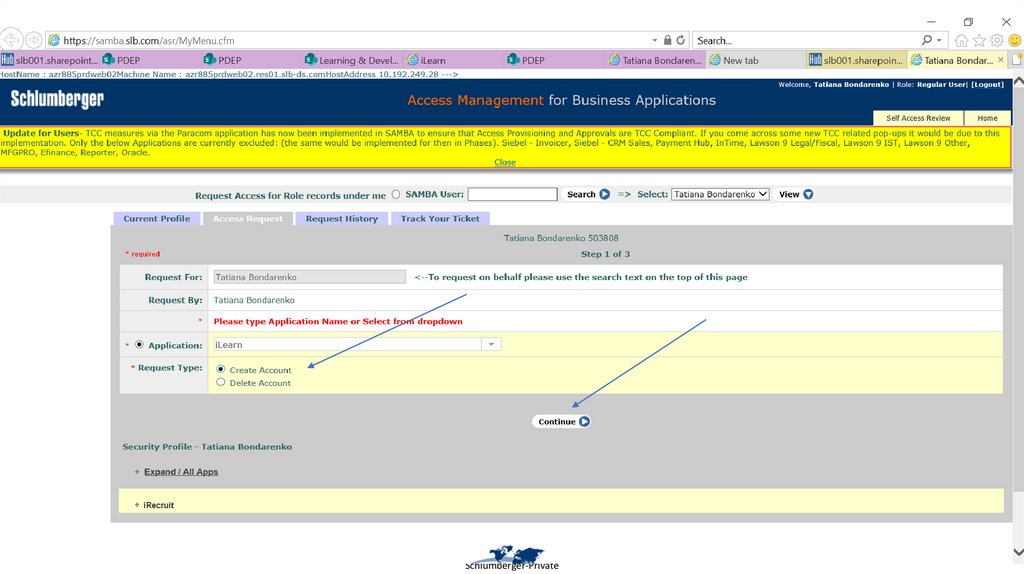Switch to the Learning & Devel tab
This screenshot has width=1024, height=574.
tap(352, 60)
